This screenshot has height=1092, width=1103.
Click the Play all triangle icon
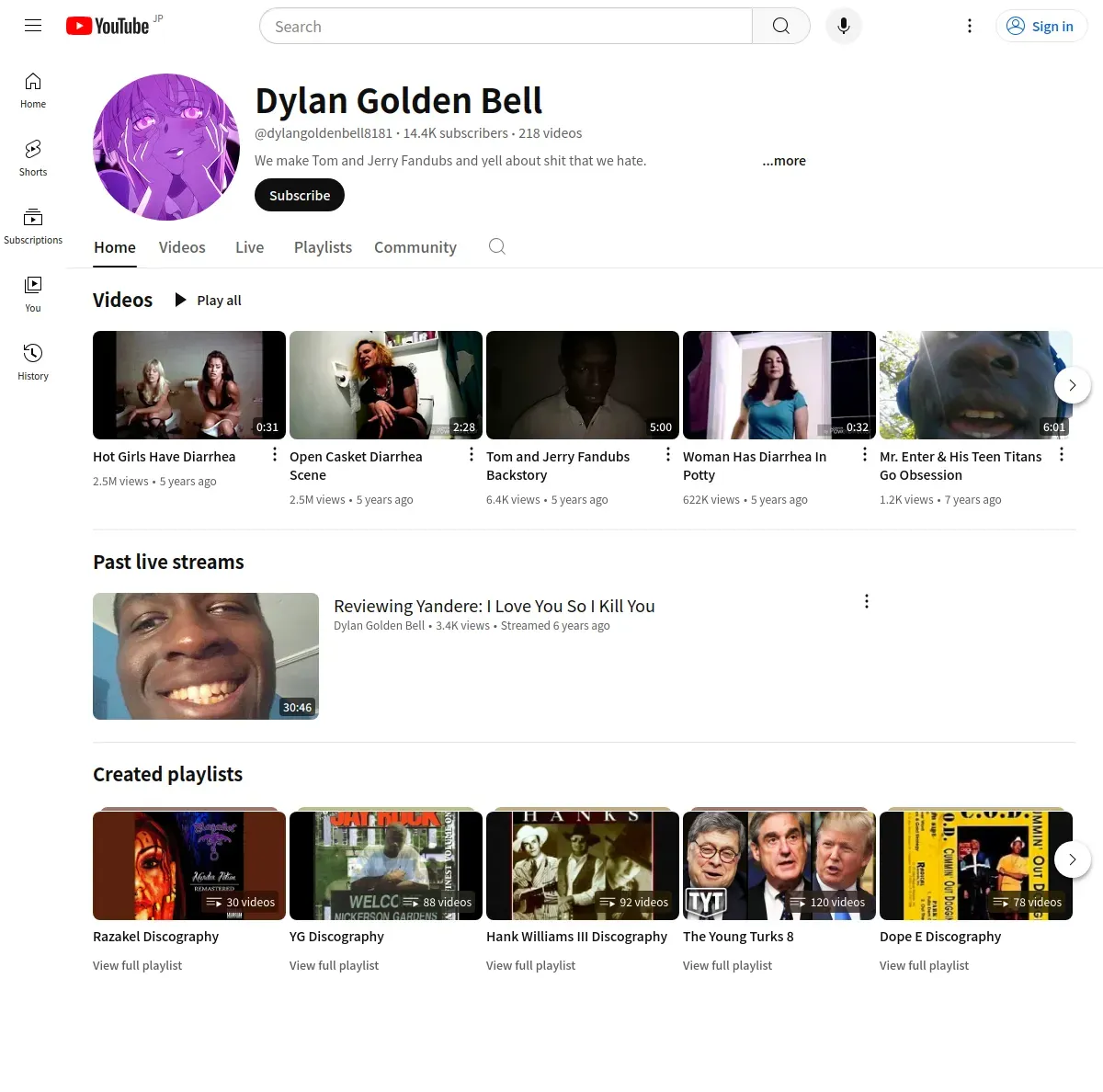click(x=180, y=300)
